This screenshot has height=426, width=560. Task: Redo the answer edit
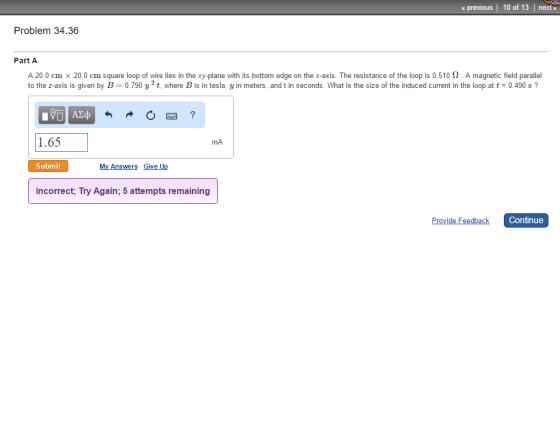(x=129, y=115)
